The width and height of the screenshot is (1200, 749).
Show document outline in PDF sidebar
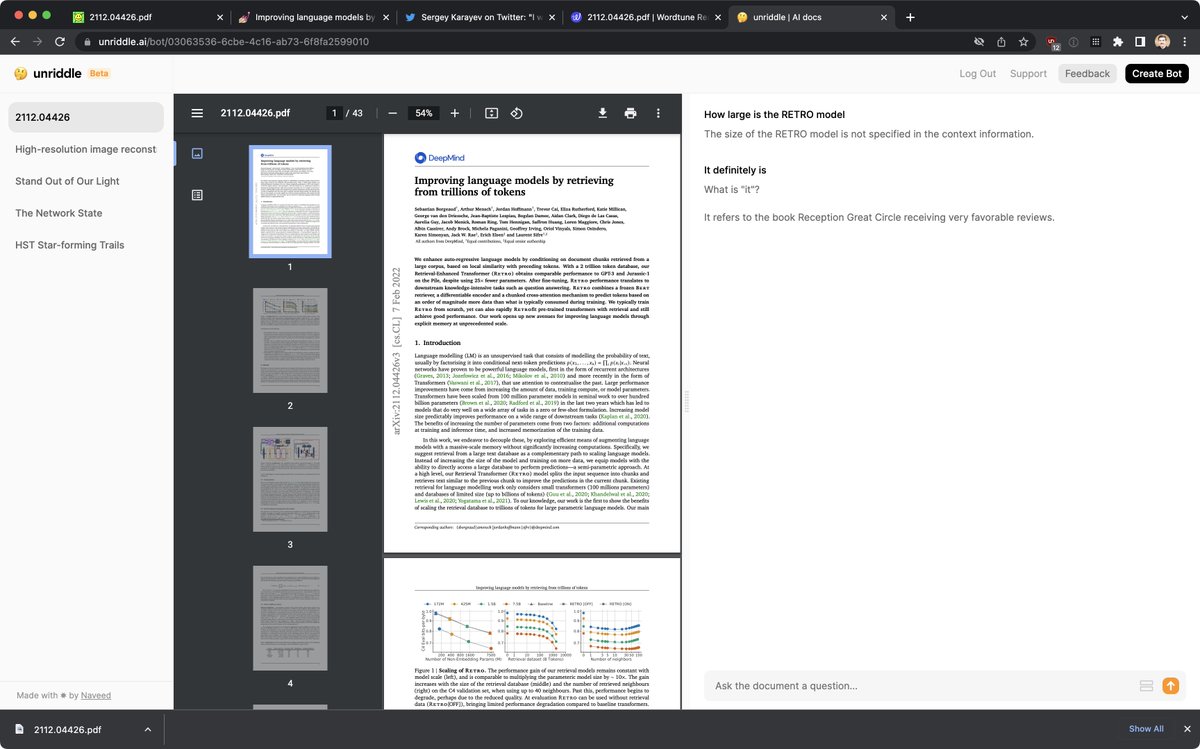click(197, 195)
